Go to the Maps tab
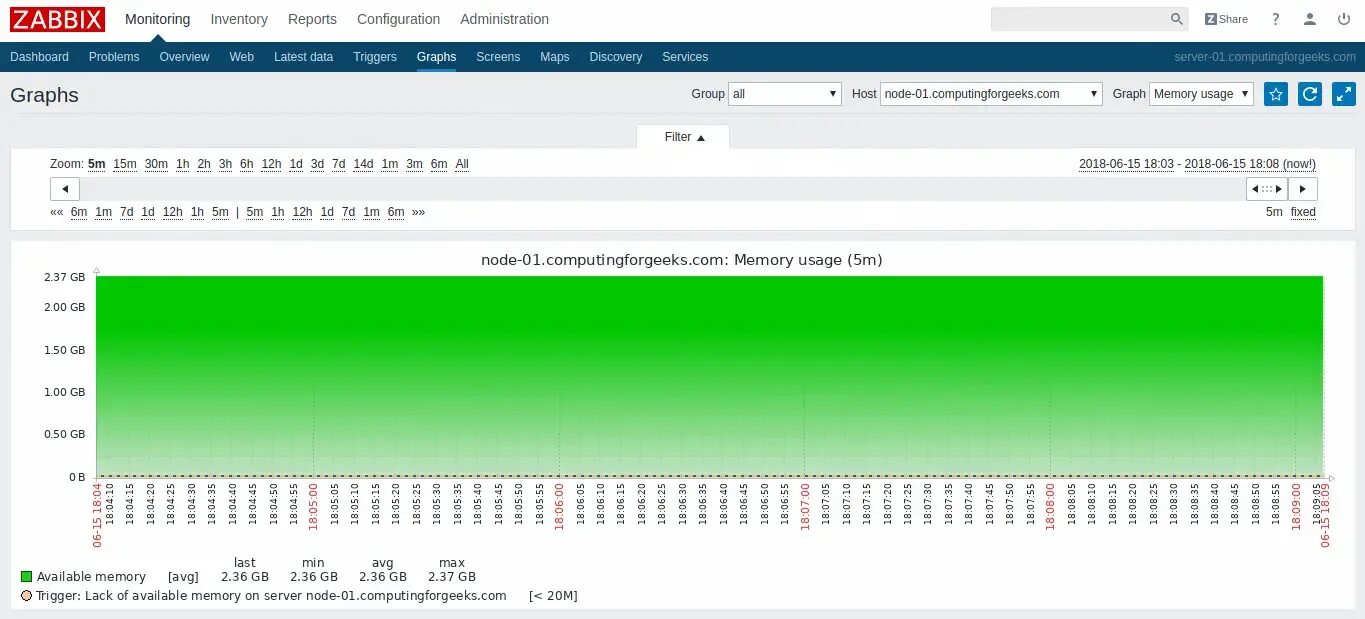 click(554, 57)
